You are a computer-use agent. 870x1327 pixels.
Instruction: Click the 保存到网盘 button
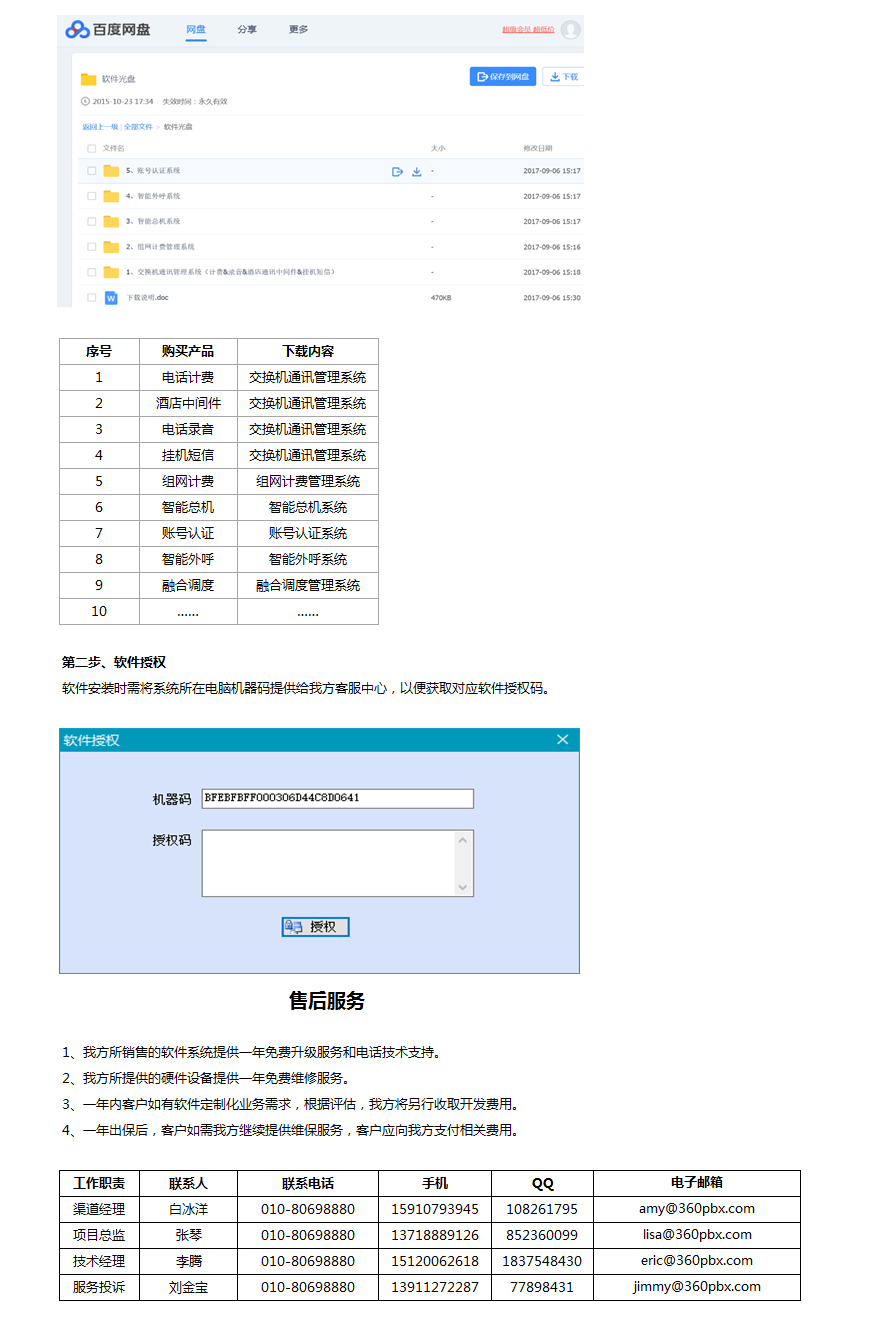503,77
